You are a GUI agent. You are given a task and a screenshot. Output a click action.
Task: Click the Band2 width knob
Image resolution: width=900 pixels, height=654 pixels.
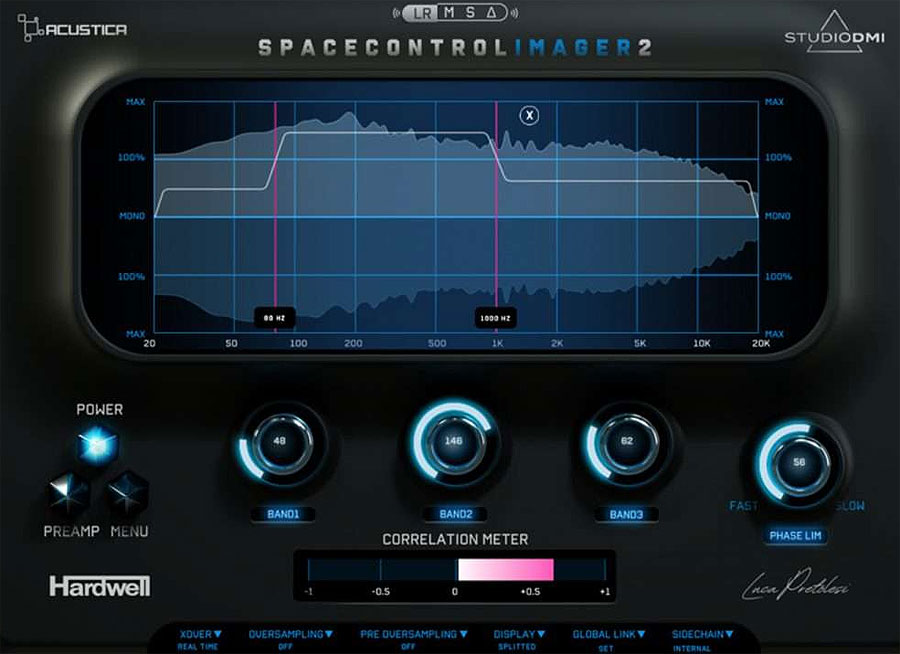453,441
